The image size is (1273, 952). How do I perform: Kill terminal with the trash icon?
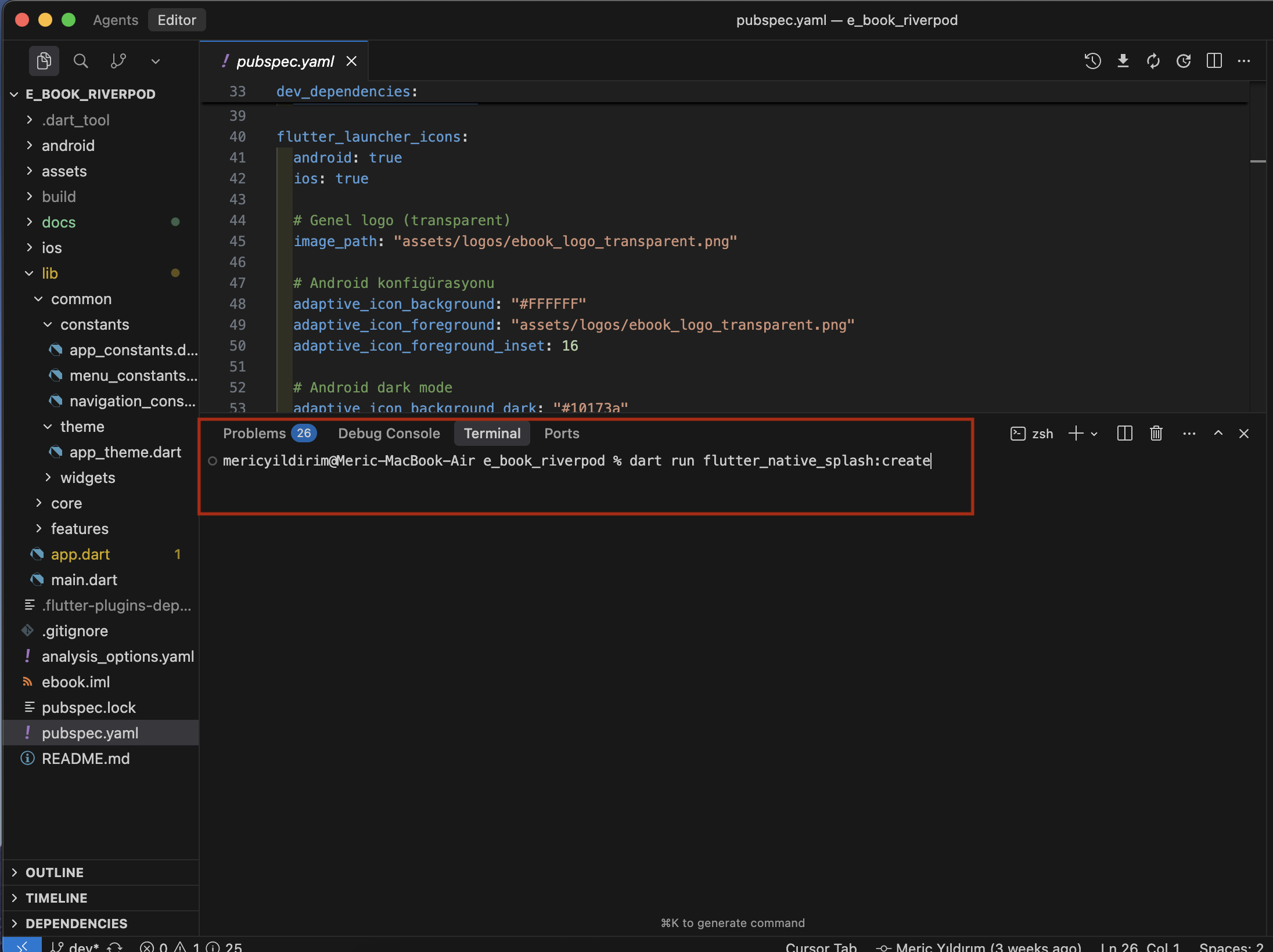click(1156, 434)
